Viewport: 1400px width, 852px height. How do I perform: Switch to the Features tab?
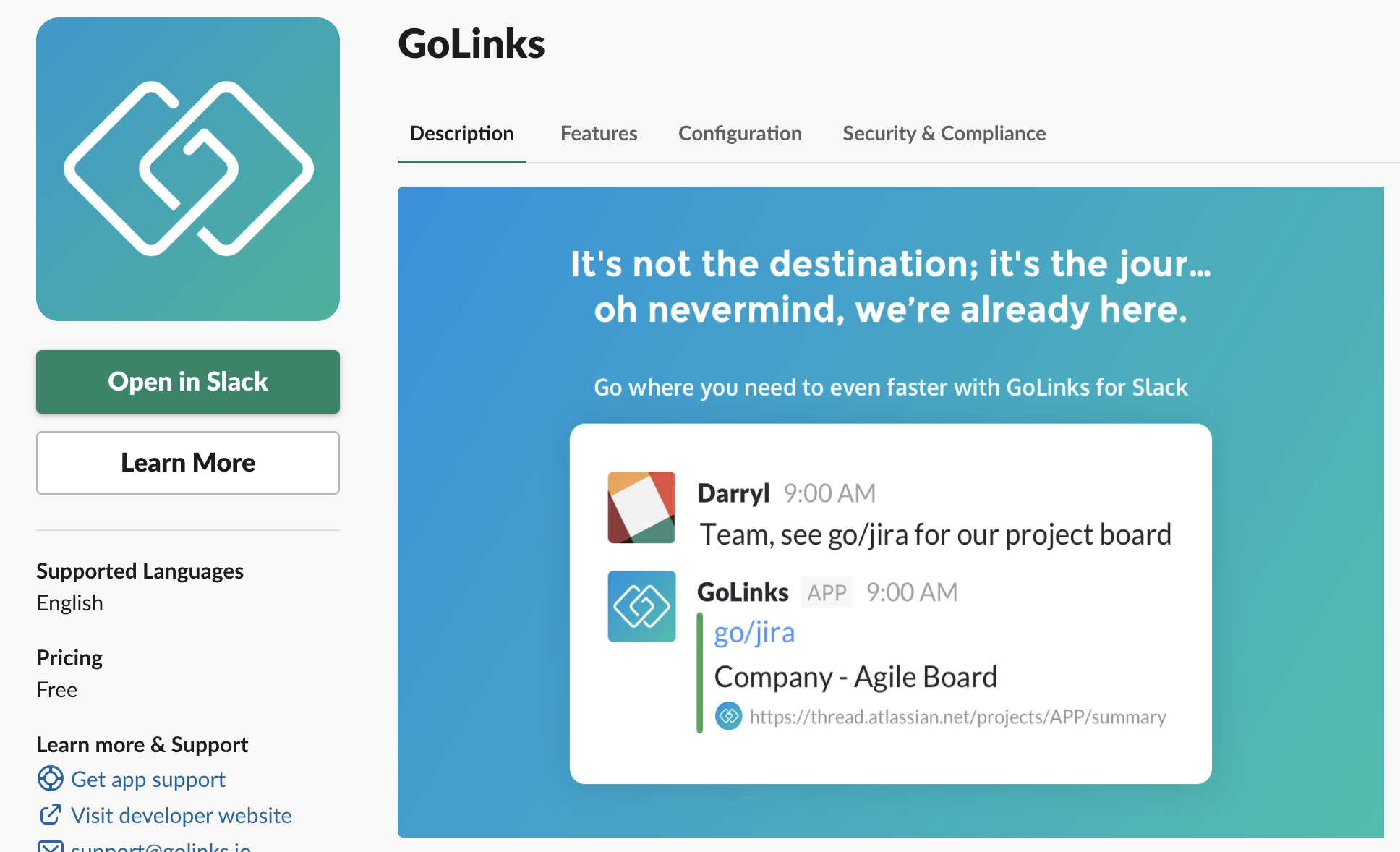(x=598, y=133)
